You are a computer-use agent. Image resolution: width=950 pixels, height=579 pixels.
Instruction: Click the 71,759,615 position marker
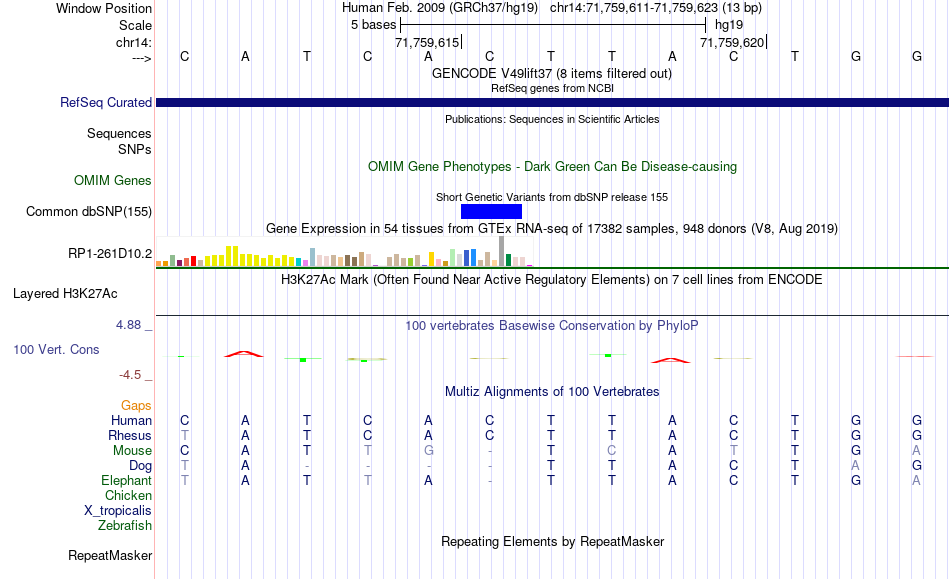point(427,42)
